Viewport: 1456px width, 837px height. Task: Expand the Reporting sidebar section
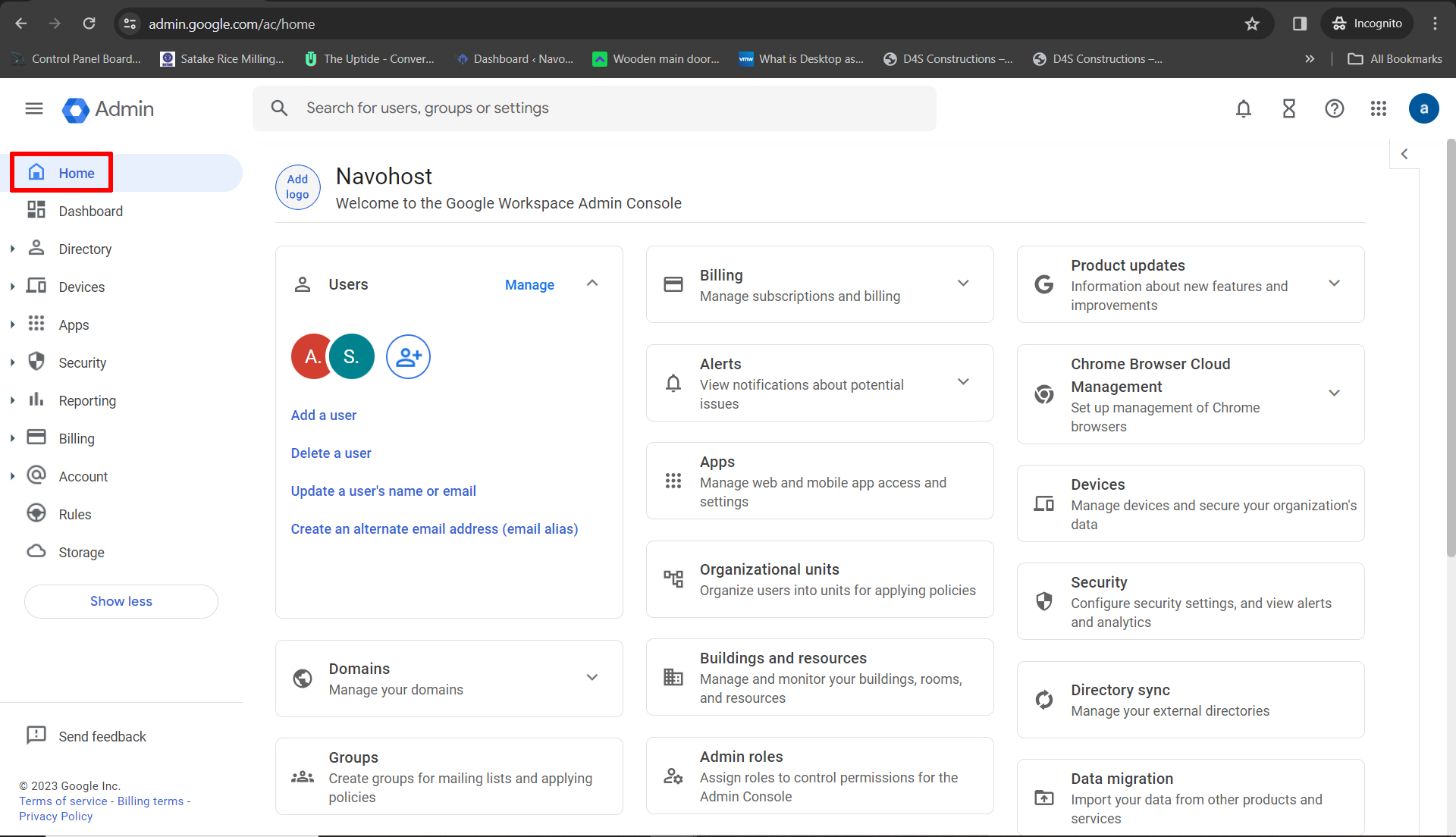tap(13, 400)
